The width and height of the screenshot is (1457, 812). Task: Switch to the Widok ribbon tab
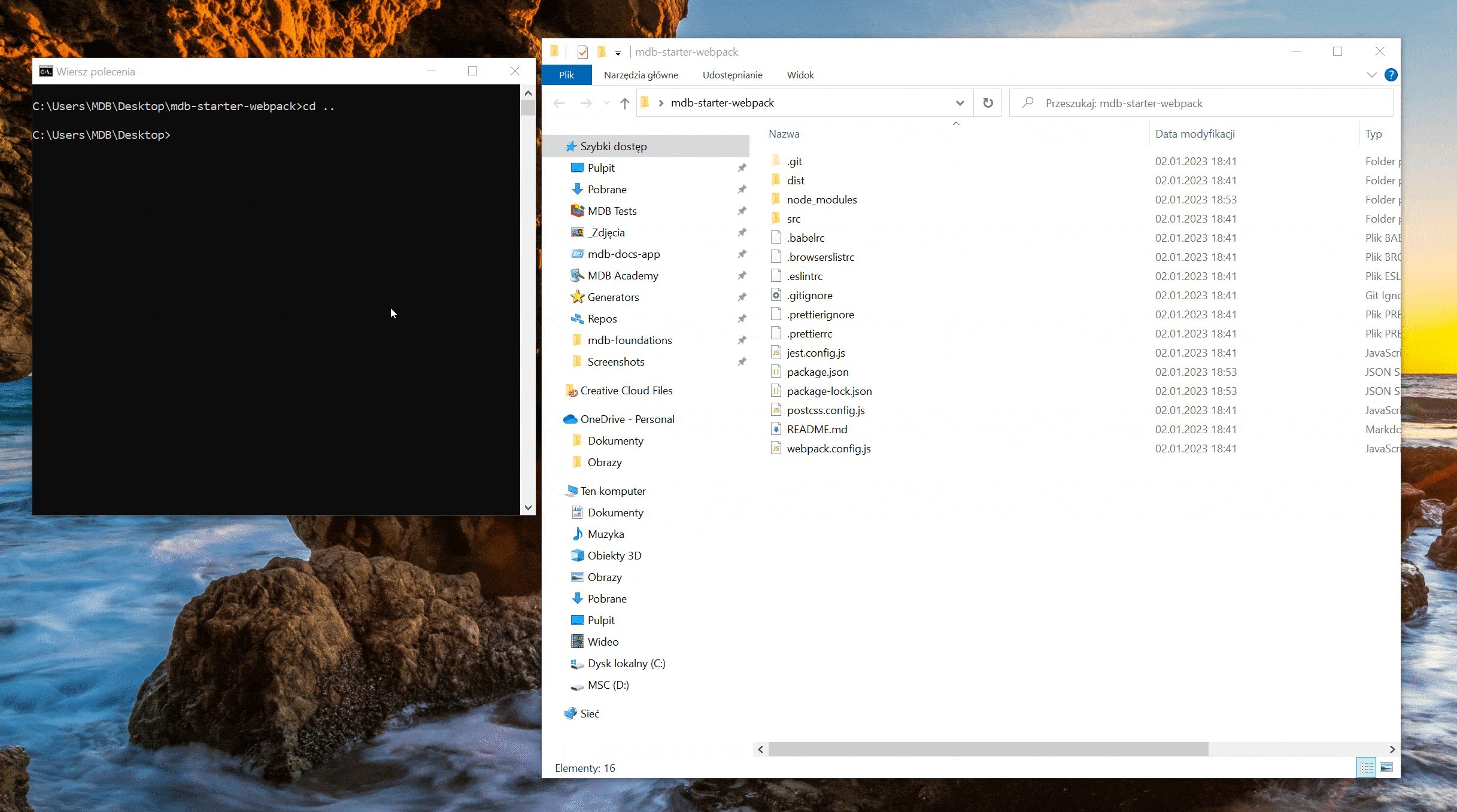800,75
